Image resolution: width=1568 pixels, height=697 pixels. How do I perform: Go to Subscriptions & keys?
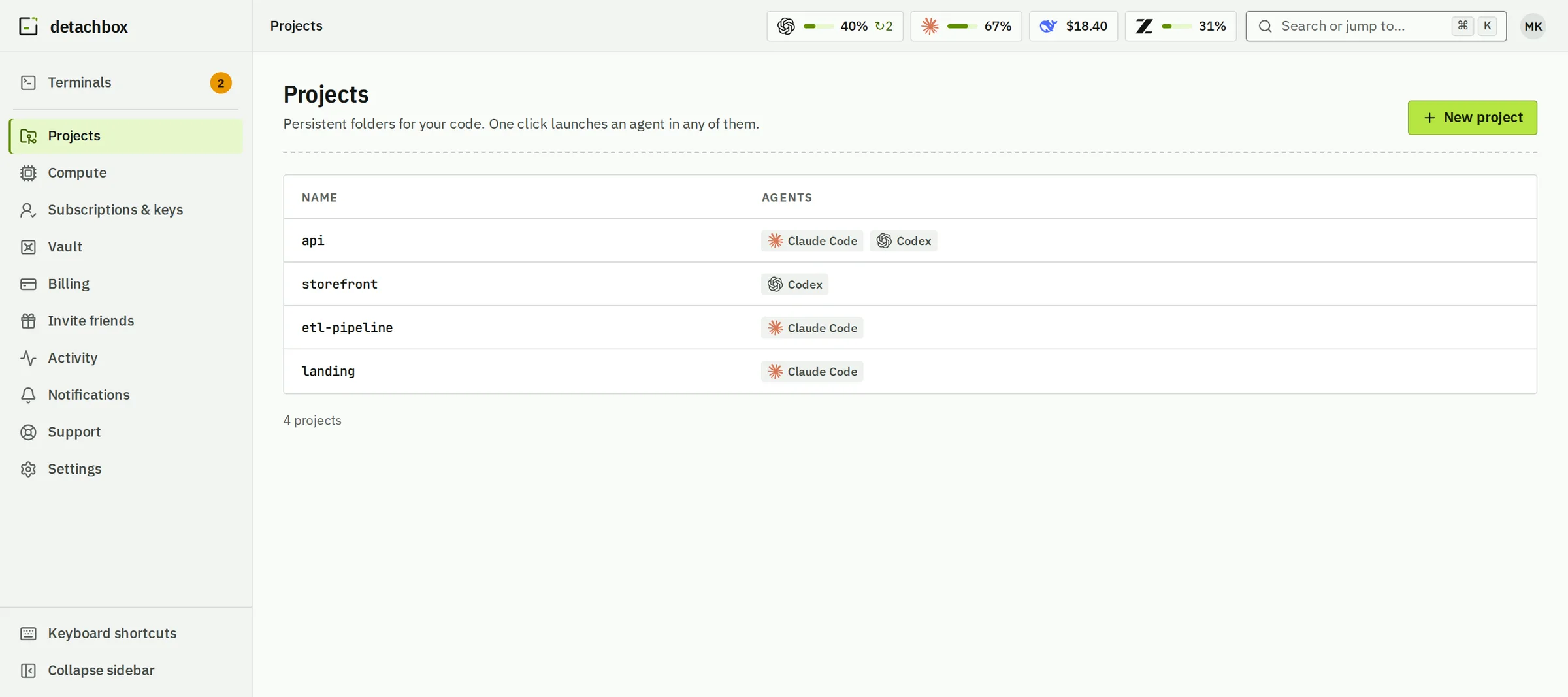pyautogui.click(x=125, y=210)
